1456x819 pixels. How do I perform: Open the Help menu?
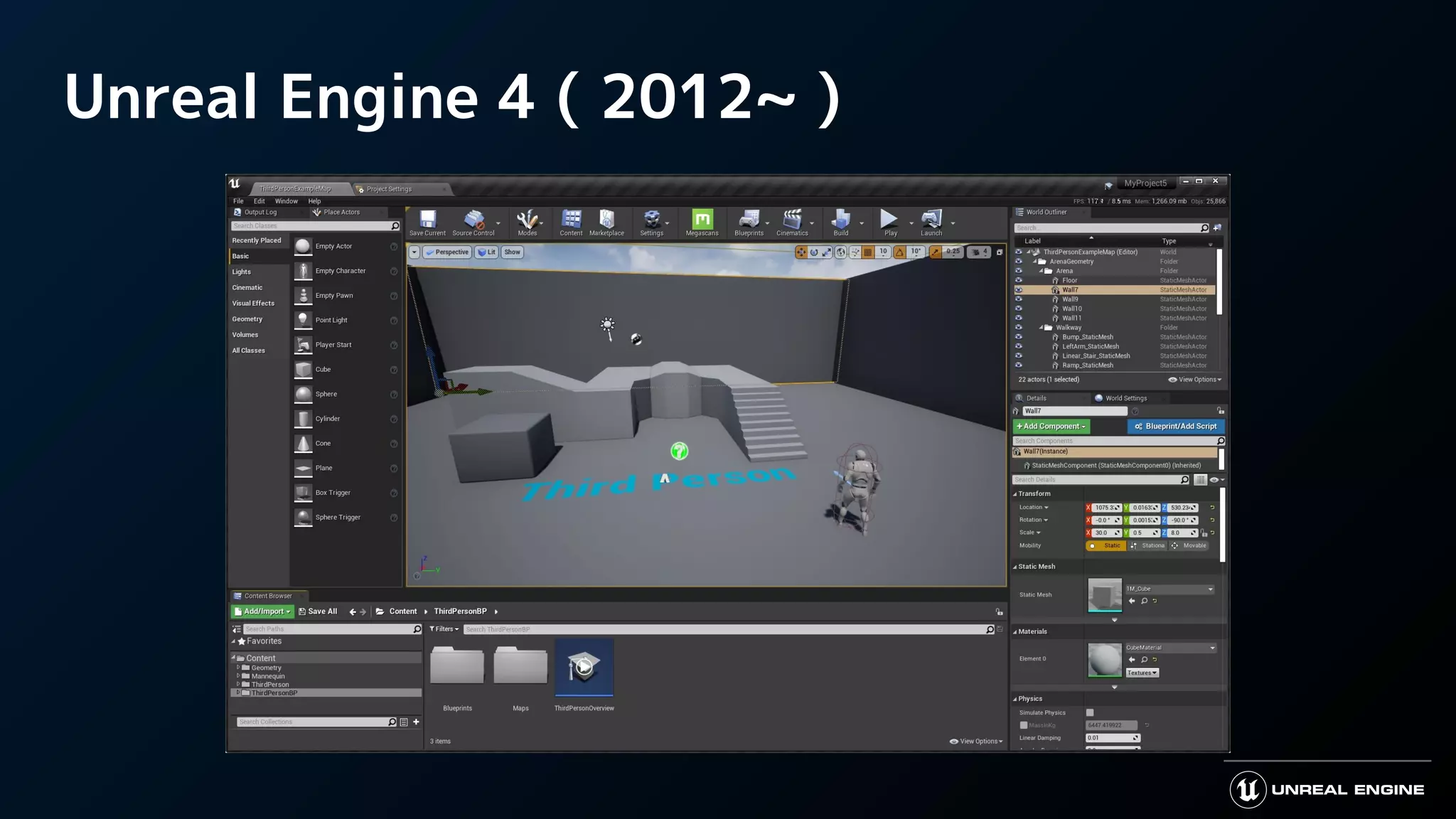[x=314, y=201]
